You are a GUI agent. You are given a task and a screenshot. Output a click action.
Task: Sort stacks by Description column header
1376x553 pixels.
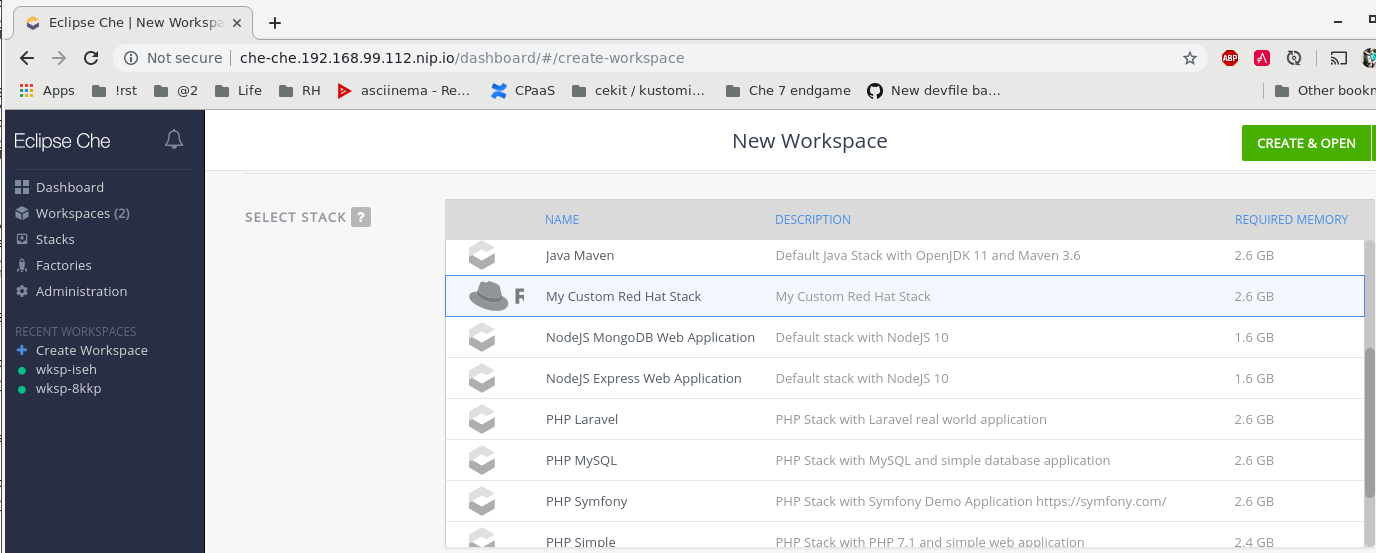[x=812, y=219]
